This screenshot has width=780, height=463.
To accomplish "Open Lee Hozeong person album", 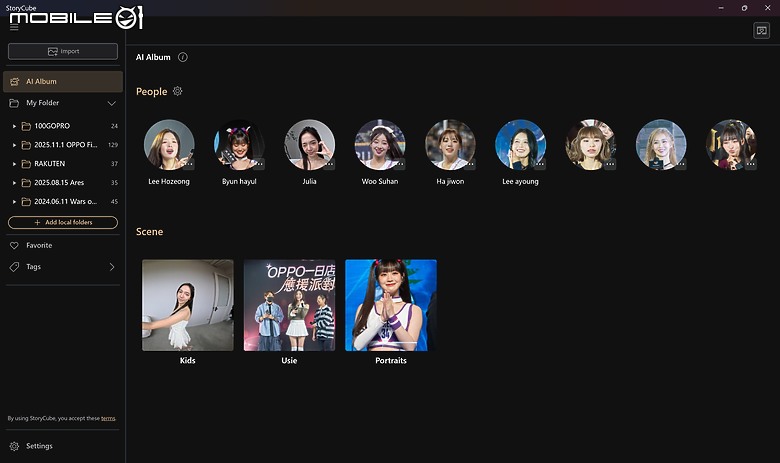I will [169, 145].
